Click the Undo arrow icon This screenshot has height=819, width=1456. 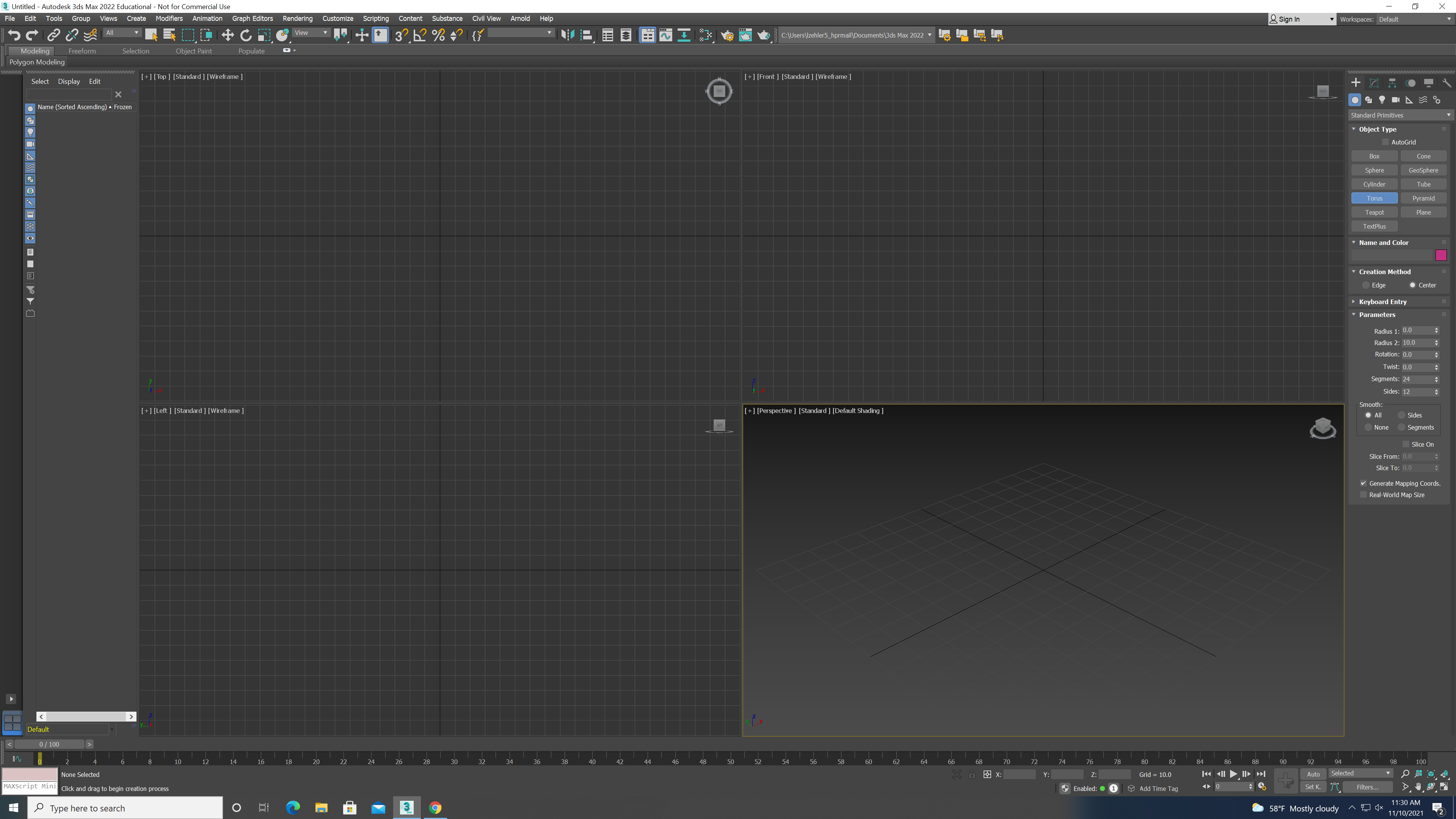14,35
